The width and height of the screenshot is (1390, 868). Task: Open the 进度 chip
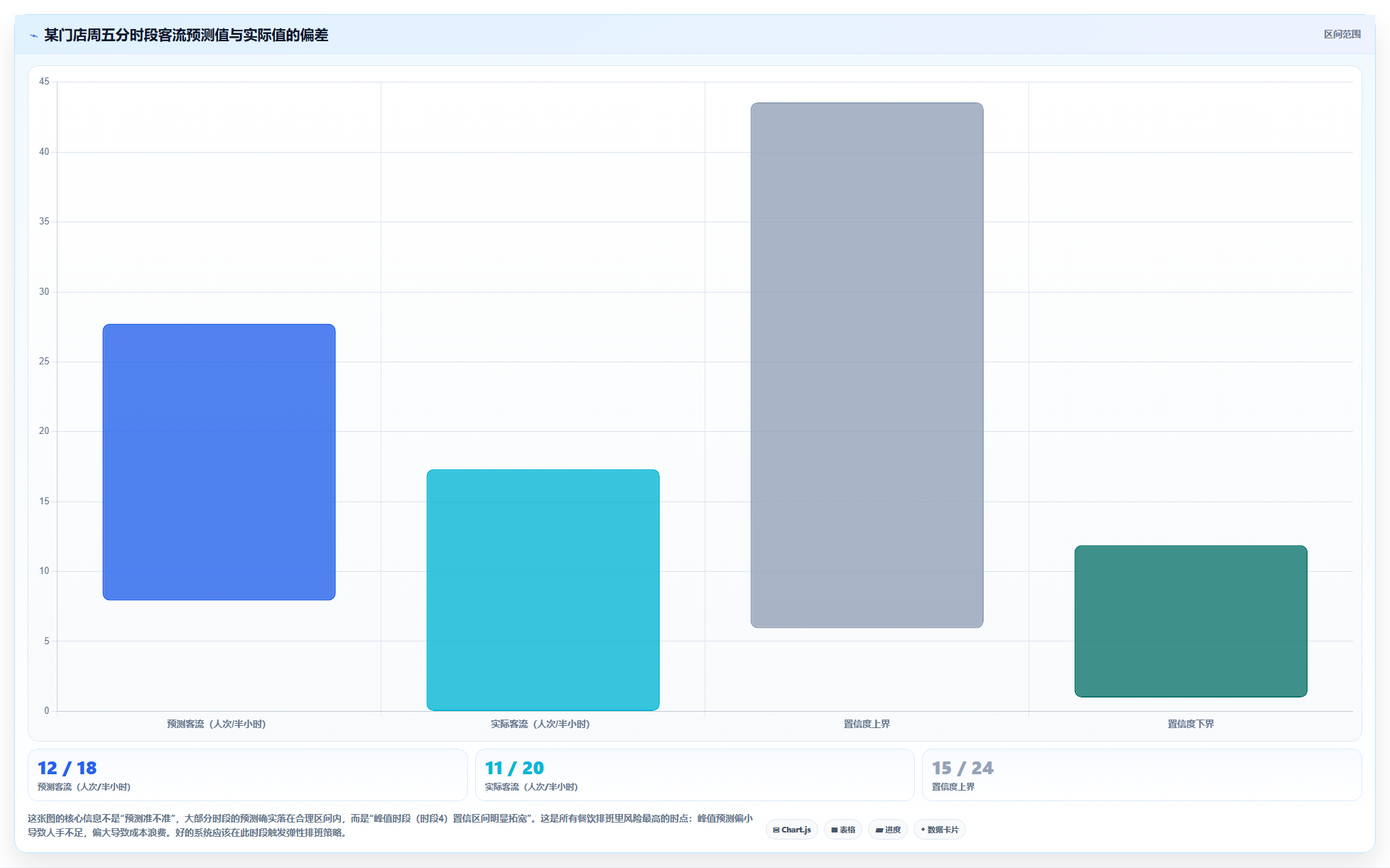coord(888,830)
